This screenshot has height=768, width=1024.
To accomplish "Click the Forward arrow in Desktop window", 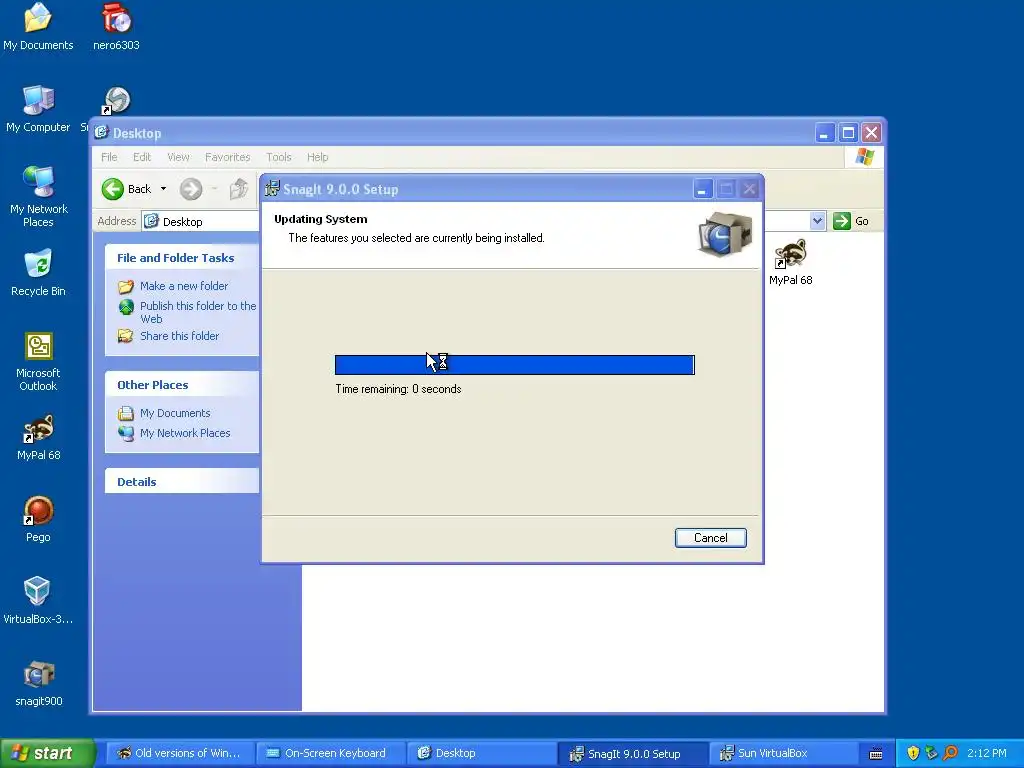I will (191, 189).
